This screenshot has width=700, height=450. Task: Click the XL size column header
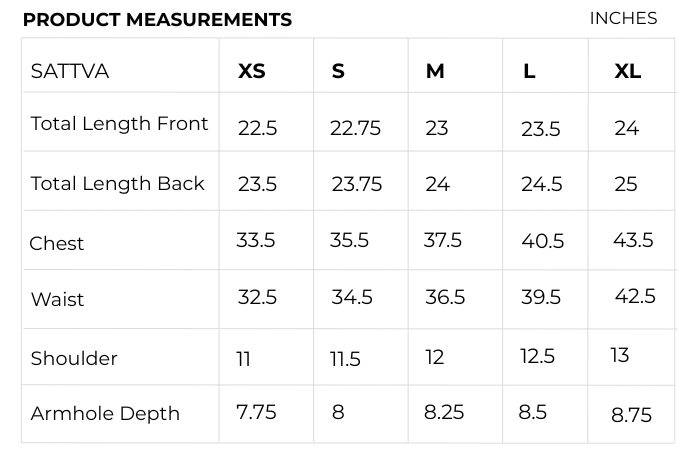coord(628,71)
